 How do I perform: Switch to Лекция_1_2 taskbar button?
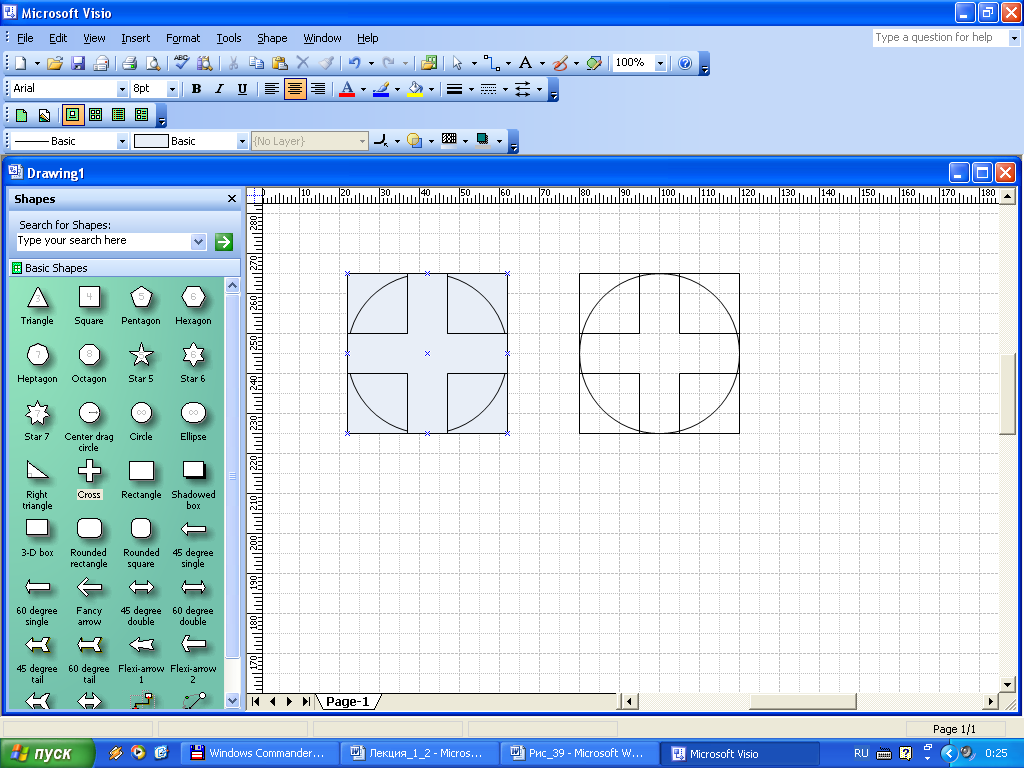tap(421, 753)
